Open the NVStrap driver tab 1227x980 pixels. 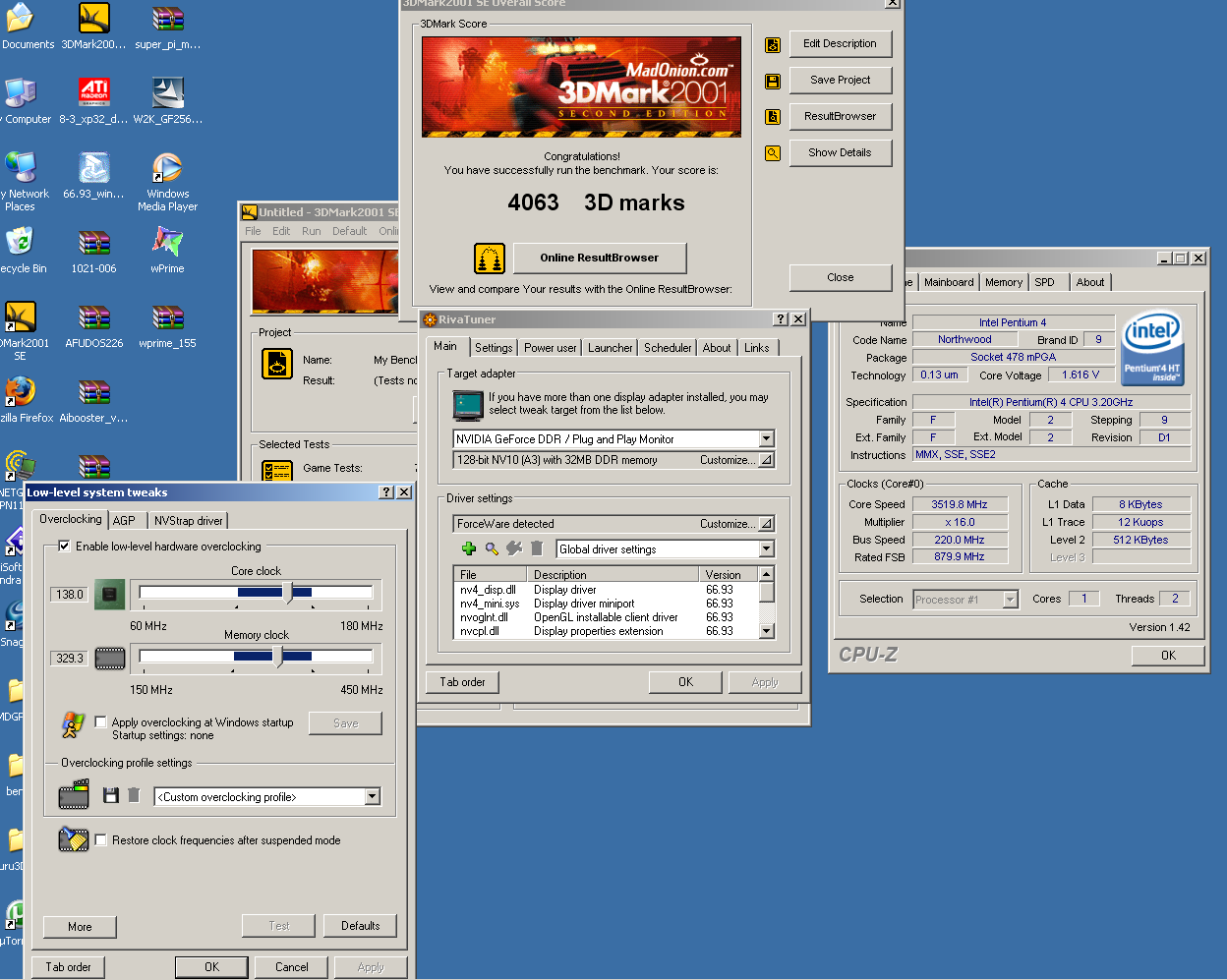[189, 521]
